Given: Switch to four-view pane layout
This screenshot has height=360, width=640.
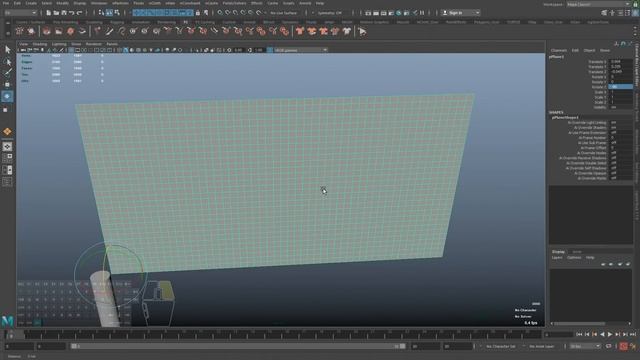Looking at the screenshot, I should tap(7, 158).
